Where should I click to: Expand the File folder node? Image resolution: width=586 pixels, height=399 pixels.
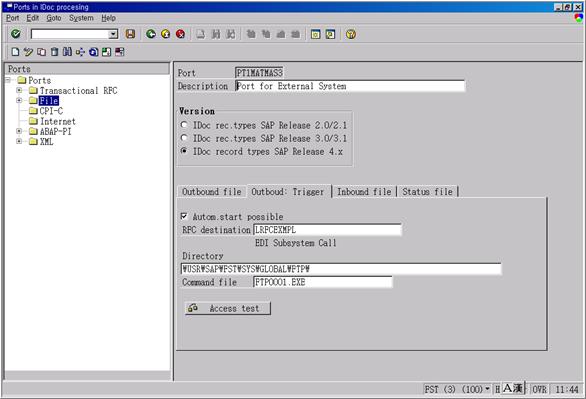(x=19, y=100)
